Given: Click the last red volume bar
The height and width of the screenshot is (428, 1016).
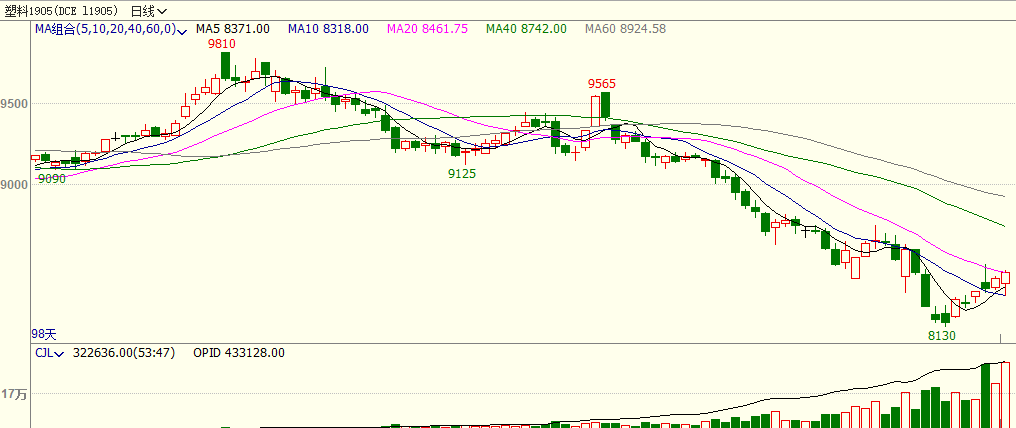Looking at the screenshot, I should tap(1006, 395).
